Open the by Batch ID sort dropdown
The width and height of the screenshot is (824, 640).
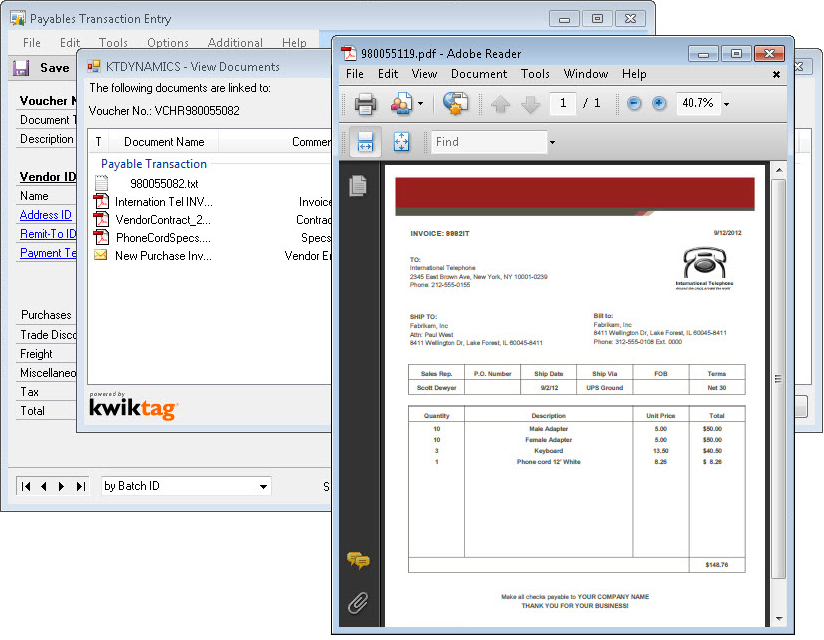pyautogui.click(x=263, y=487)
